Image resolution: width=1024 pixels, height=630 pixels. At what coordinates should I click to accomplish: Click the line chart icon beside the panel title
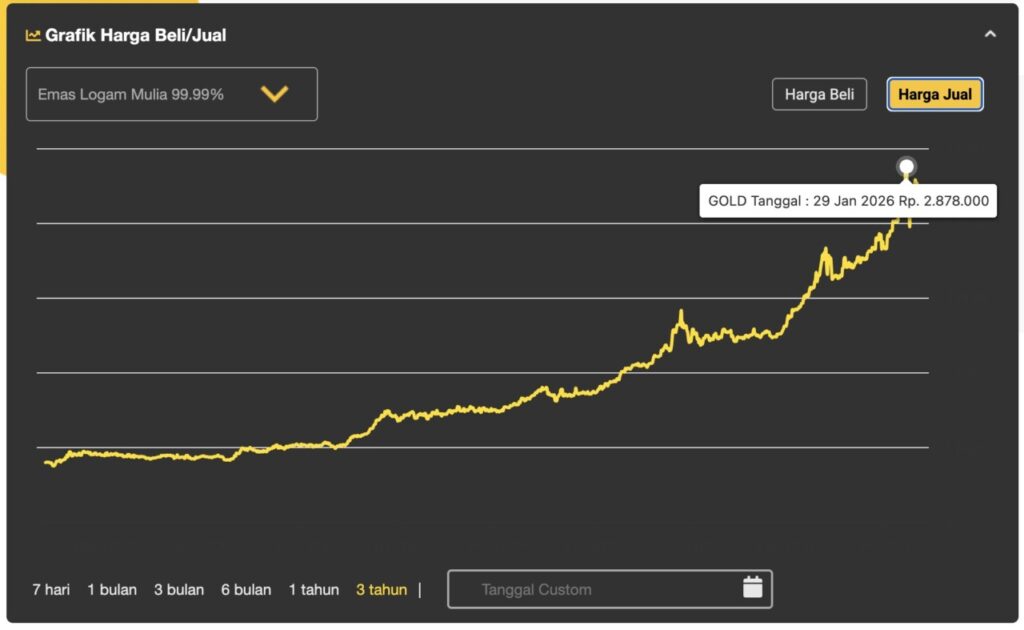click(x=34, y=34)
